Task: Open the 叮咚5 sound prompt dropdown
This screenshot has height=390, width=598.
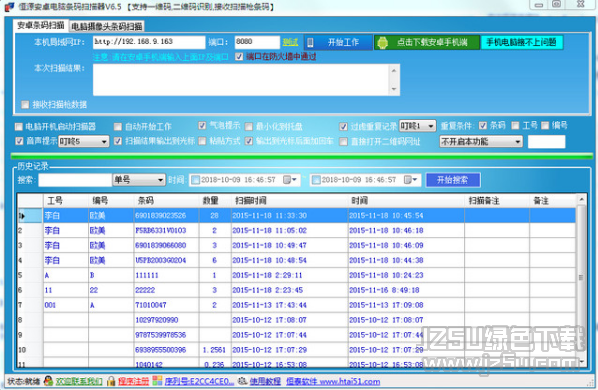Action: point(84,141)
